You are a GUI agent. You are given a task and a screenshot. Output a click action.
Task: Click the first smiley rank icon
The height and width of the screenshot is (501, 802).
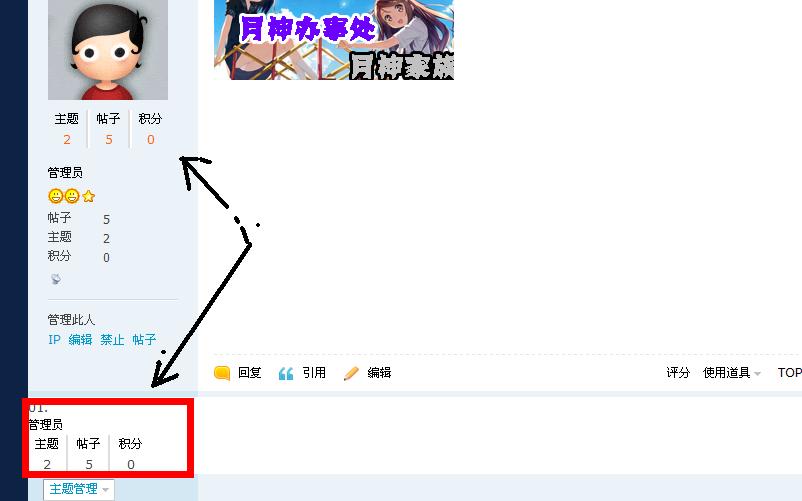click(55, 196)
